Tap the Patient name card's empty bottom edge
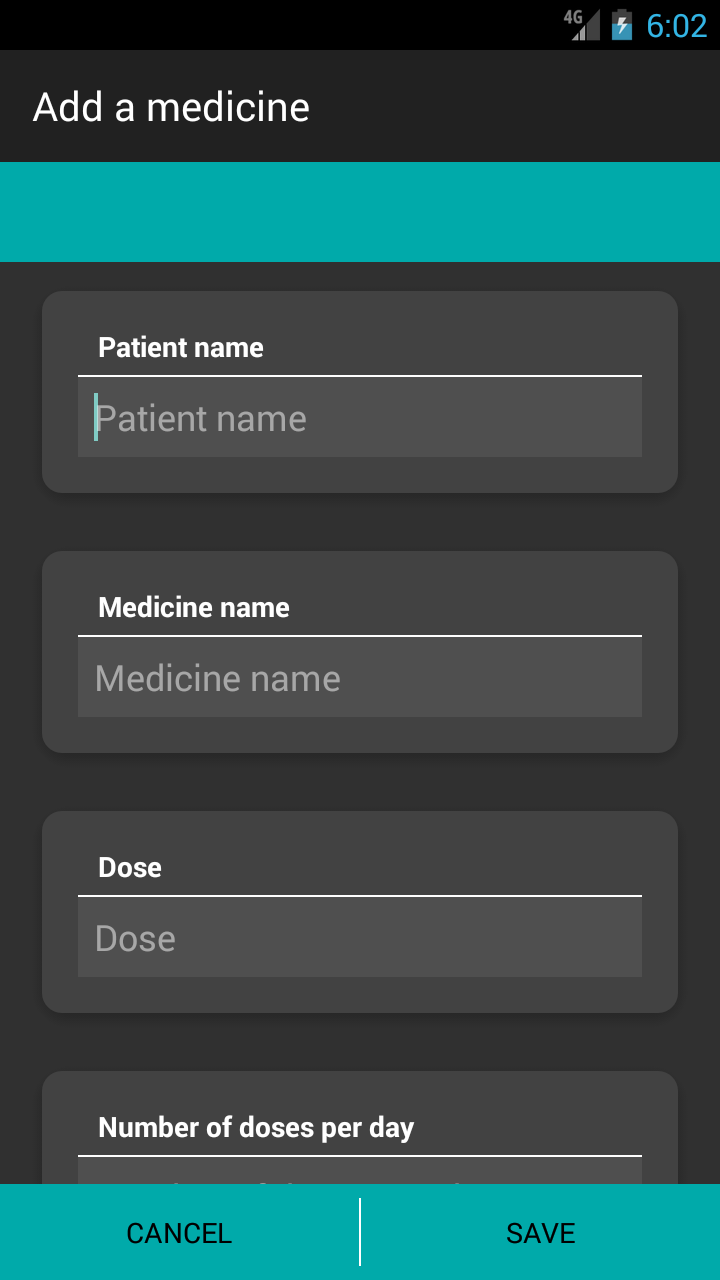The height and width of the screenshot is (1280, 720). pyautogui.click(x=360, y=475)
